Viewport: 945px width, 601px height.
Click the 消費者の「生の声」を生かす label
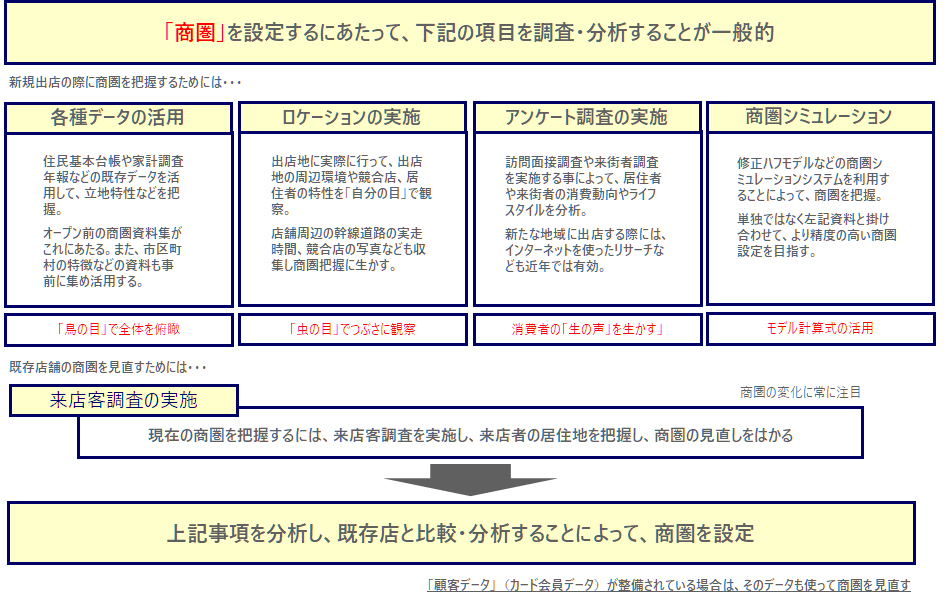tap(586, 329)
